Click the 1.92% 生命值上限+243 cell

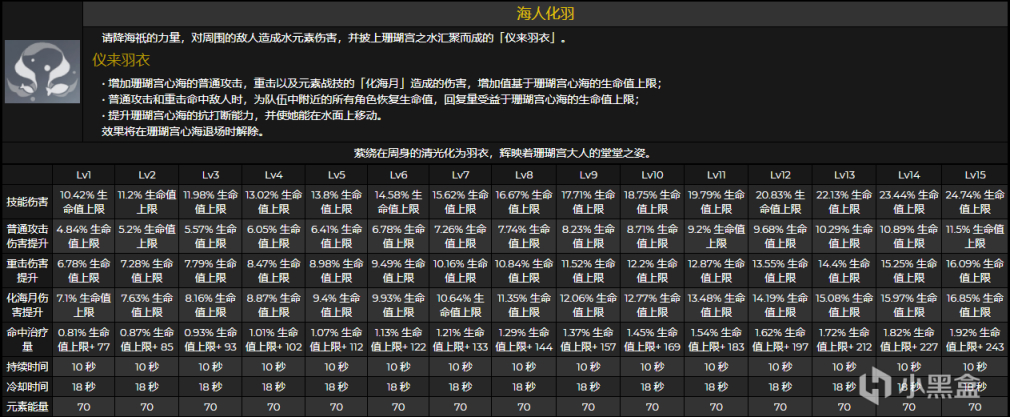(976, 340)
